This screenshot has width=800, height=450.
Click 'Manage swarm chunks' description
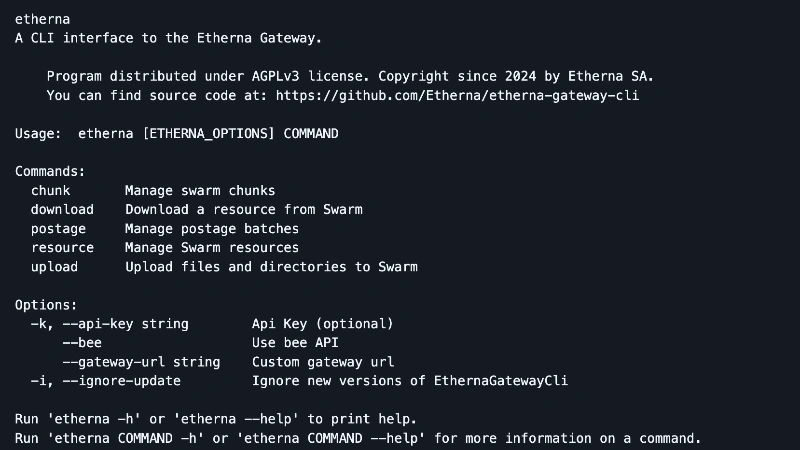pos(200,191)
